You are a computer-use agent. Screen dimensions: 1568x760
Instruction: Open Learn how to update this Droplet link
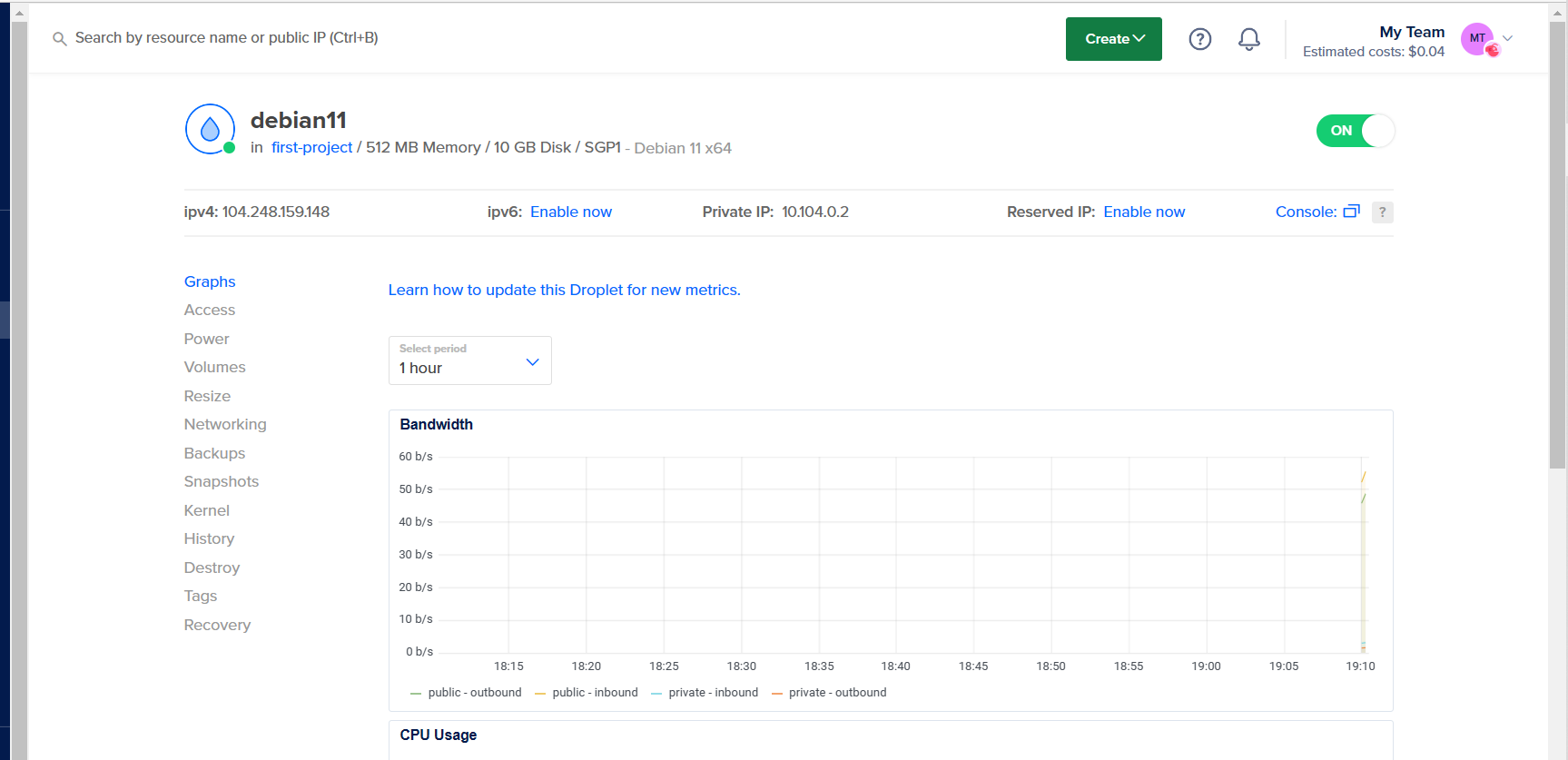(565, 290)
